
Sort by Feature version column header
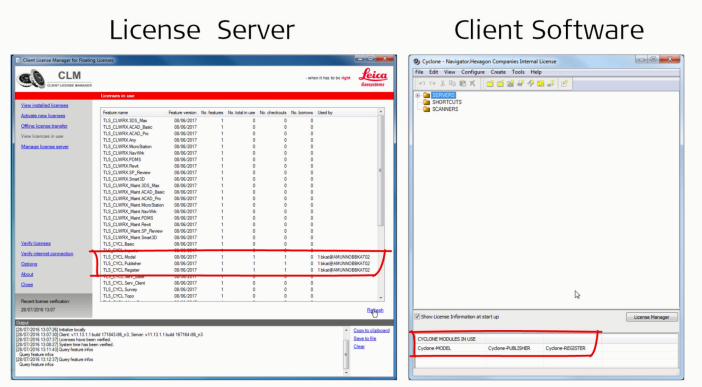click(182, 112)
